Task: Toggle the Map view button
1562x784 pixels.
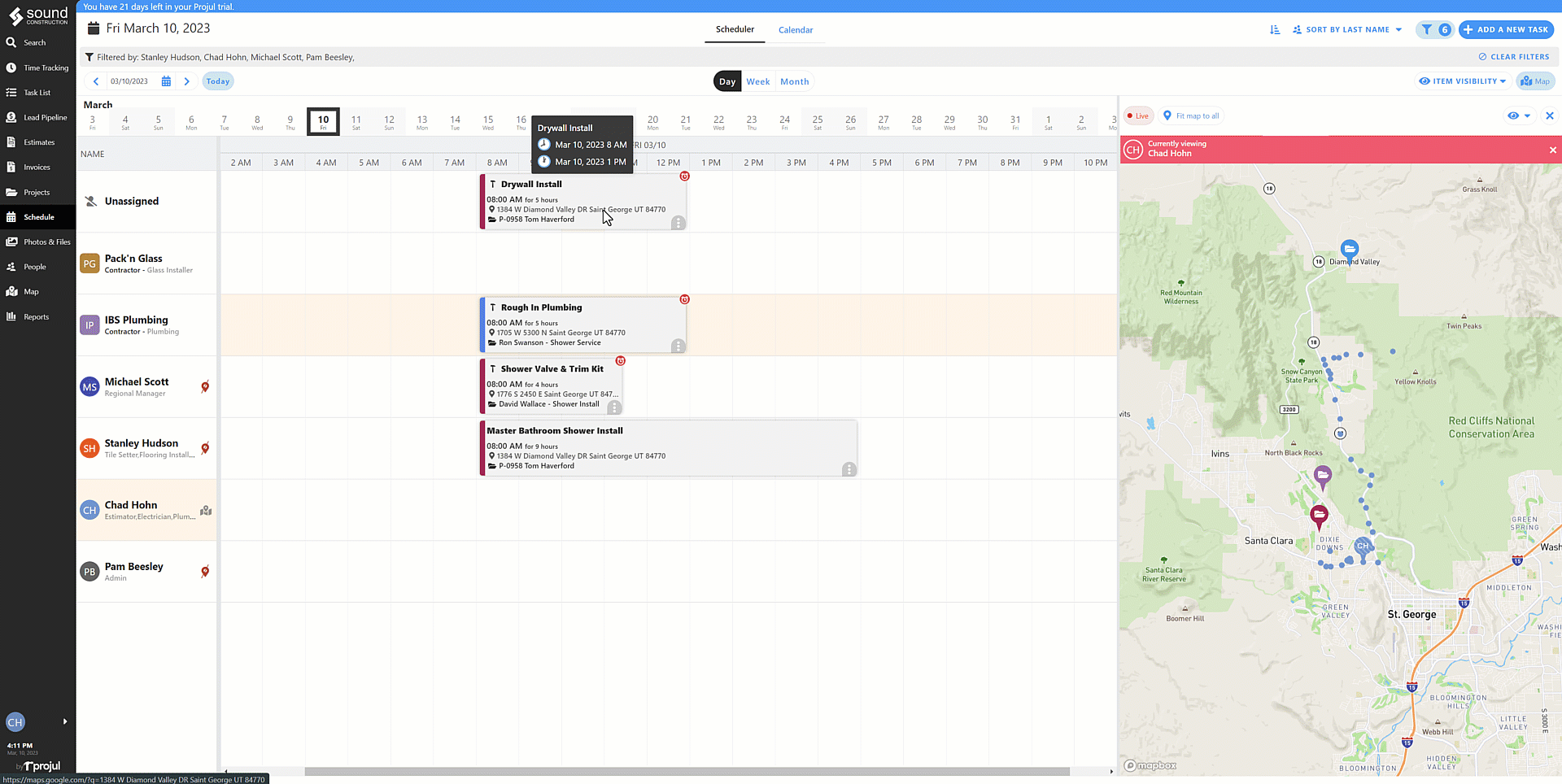Action: tap(1535, 81)
